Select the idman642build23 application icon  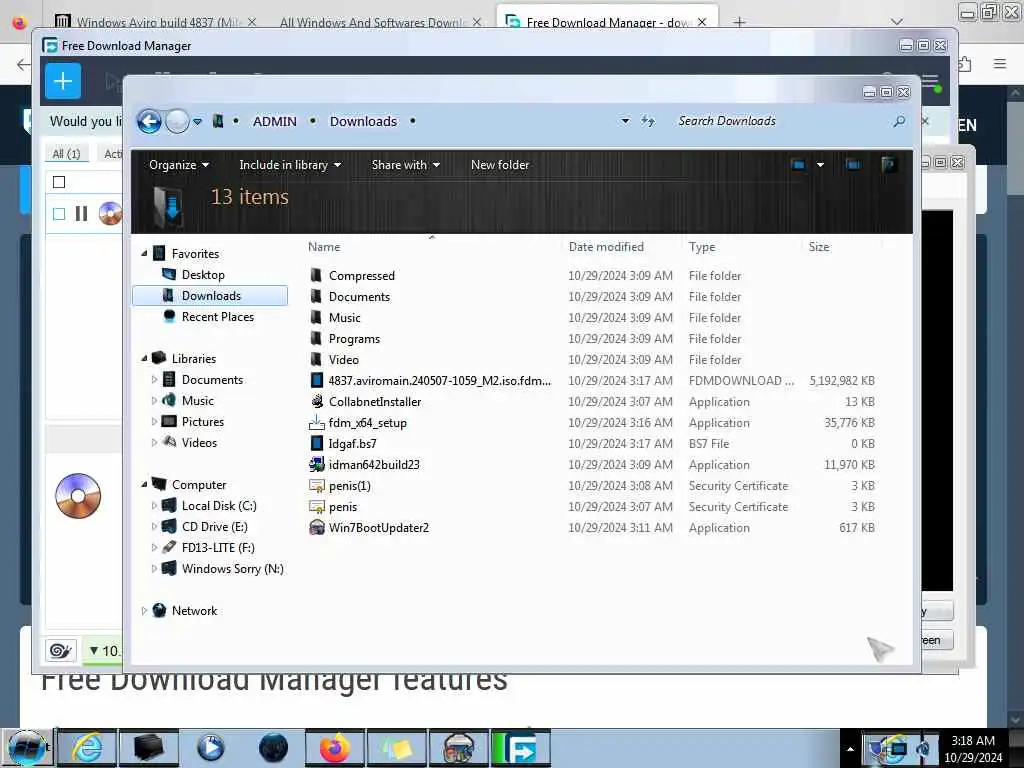pos(317,464)
